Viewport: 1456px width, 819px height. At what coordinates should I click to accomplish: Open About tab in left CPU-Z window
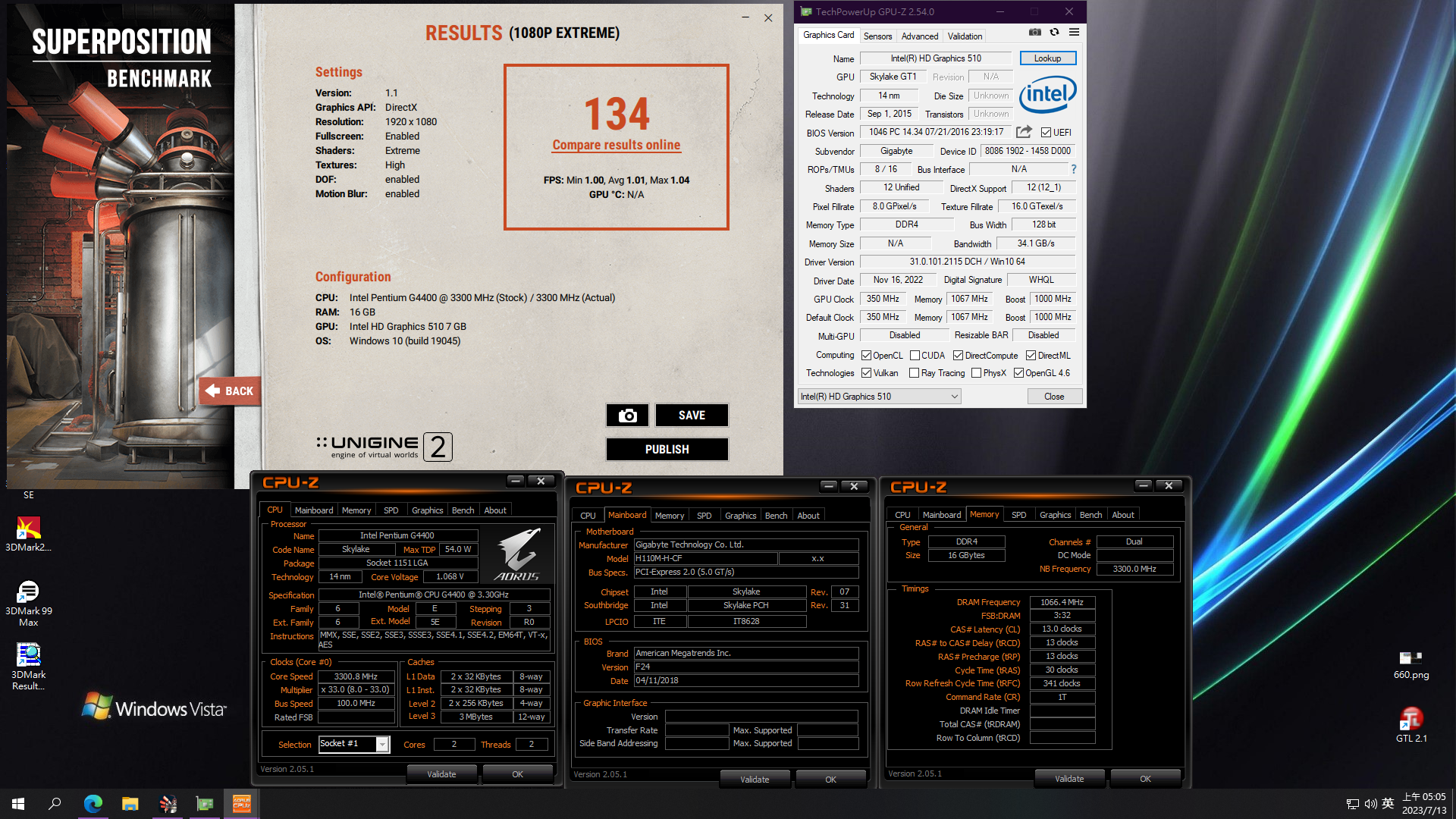click(495, 510)
